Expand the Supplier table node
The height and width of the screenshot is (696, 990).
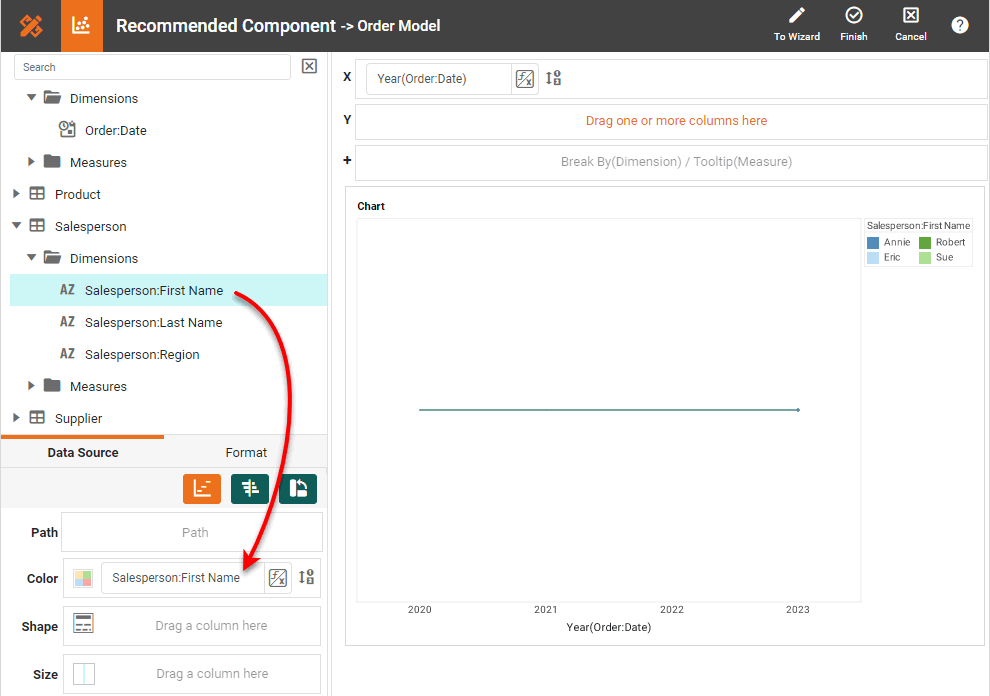16,418
